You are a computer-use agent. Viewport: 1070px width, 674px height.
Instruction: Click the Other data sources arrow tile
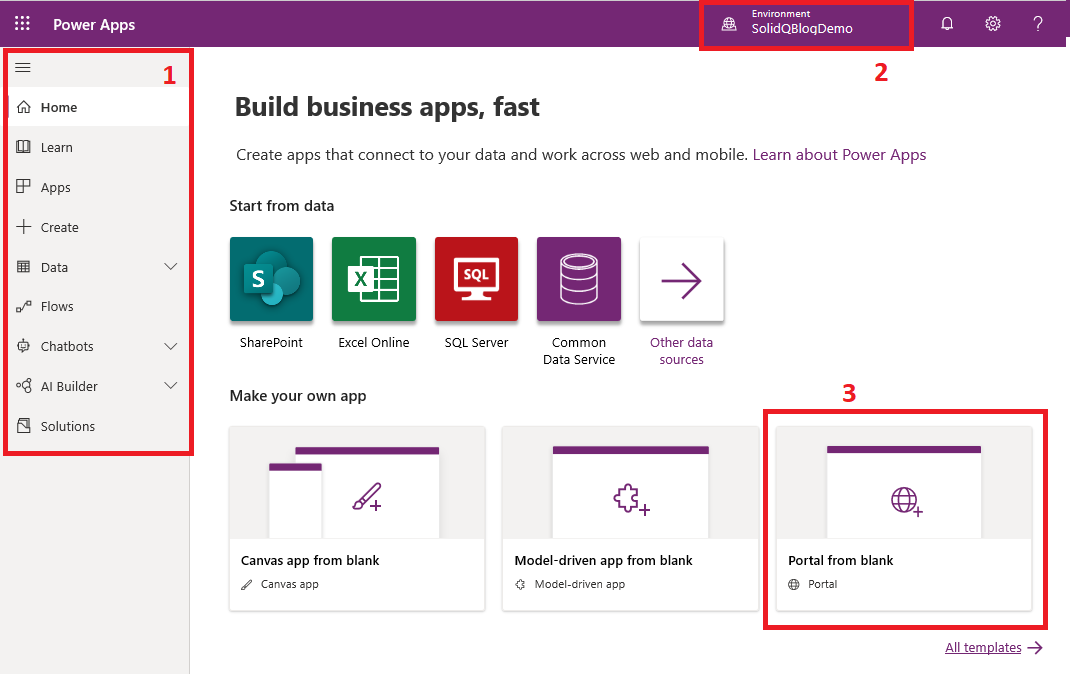(x=681, y=279)
